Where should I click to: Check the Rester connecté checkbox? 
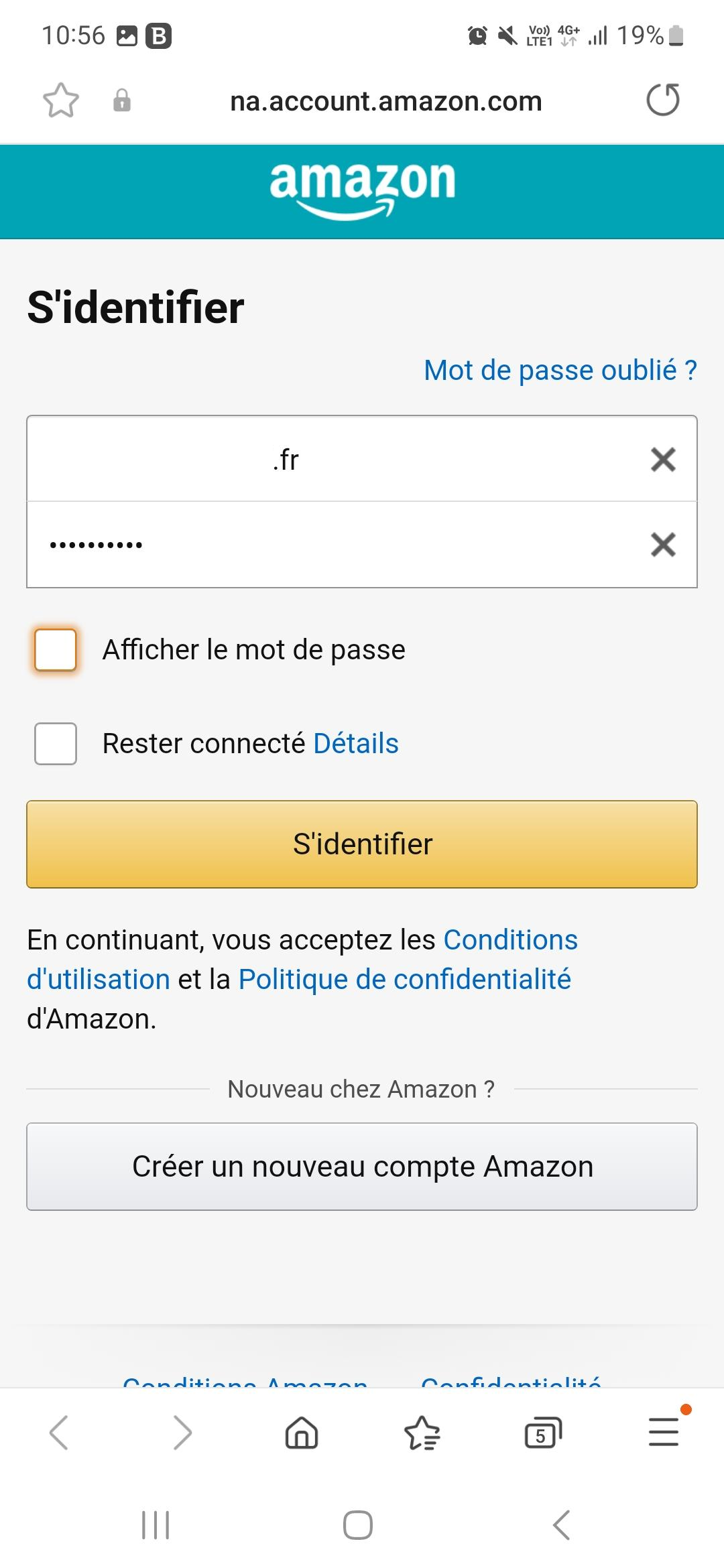56,743
